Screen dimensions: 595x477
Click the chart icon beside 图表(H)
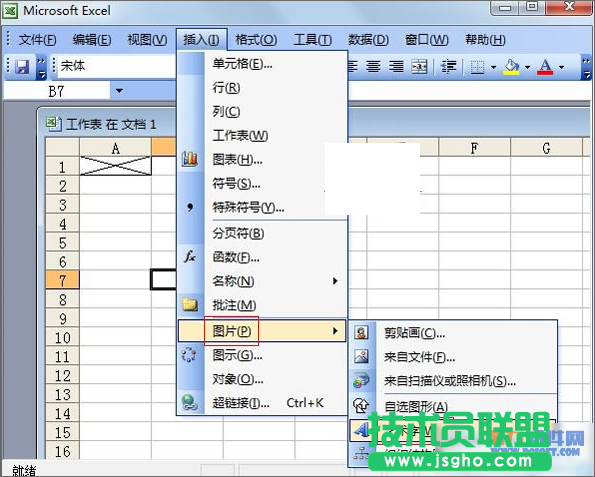pyautogui.click(x=190, y=159)
